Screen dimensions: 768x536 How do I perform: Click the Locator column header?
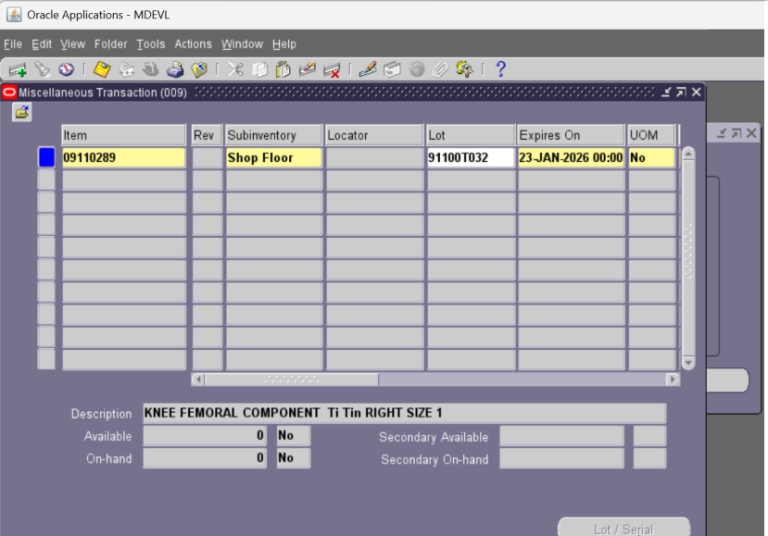[x=374, y=135]
